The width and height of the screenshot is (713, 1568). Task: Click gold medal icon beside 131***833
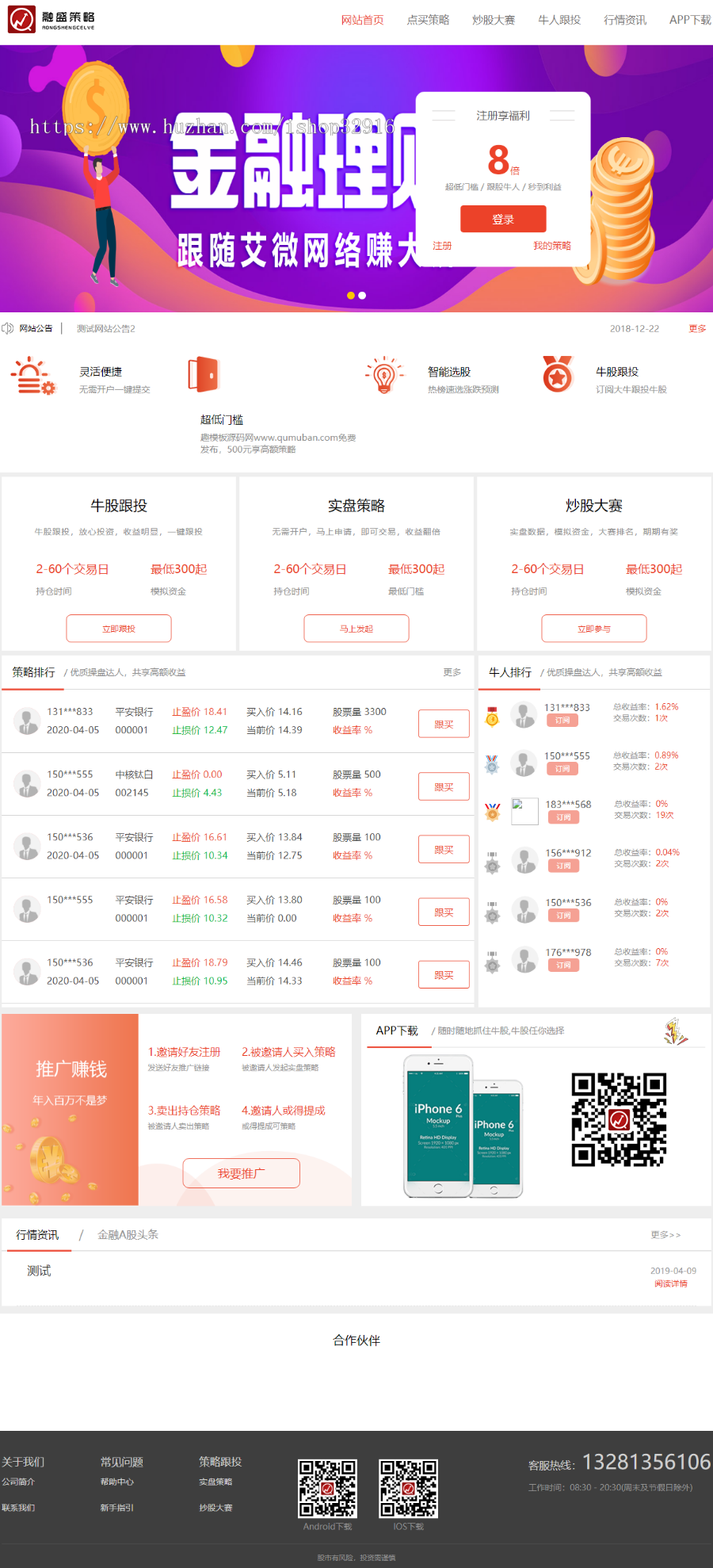pos(492,717)
